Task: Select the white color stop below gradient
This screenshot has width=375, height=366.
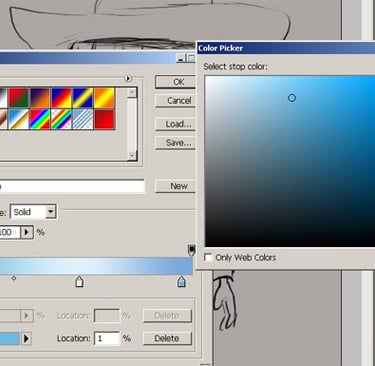Action: click(79, 281)
